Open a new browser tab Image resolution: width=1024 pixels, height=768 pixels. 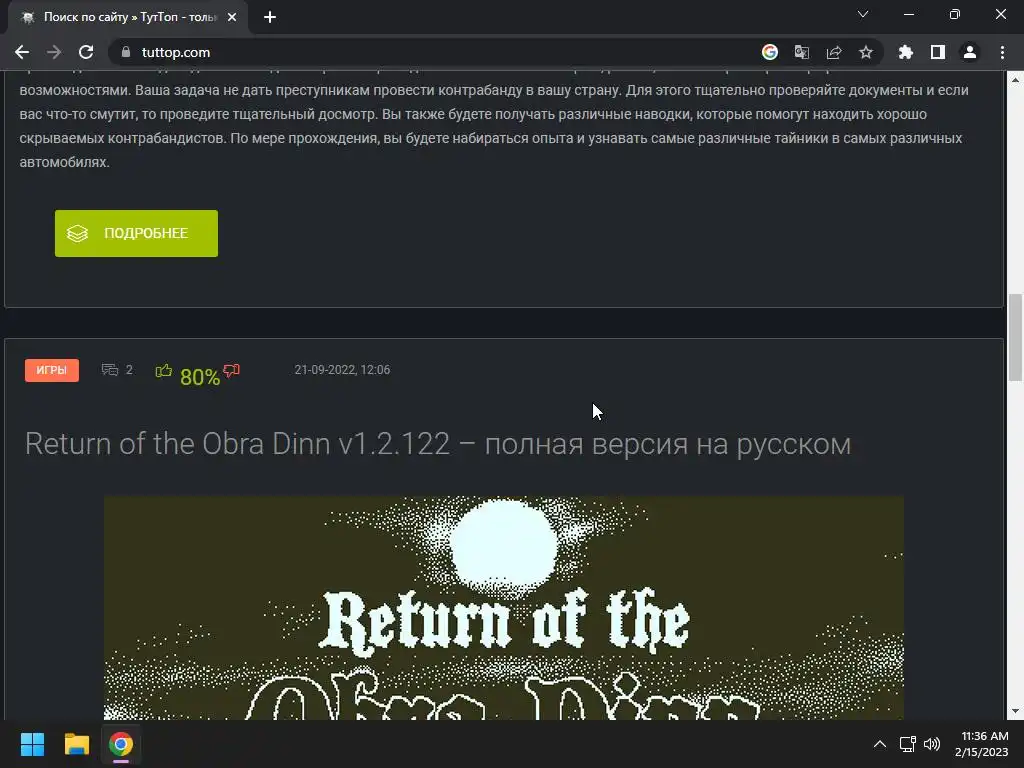(270, 18)
